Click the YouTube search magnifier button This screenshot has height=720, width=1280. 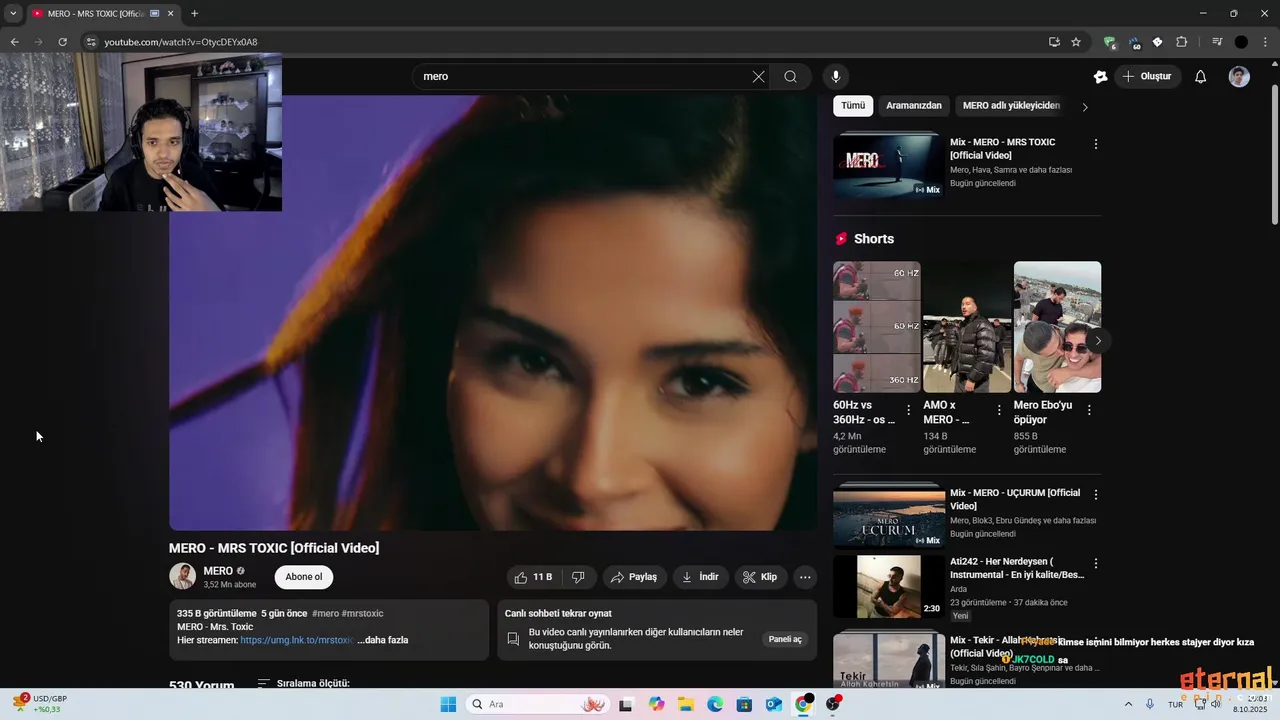point(790,76)
